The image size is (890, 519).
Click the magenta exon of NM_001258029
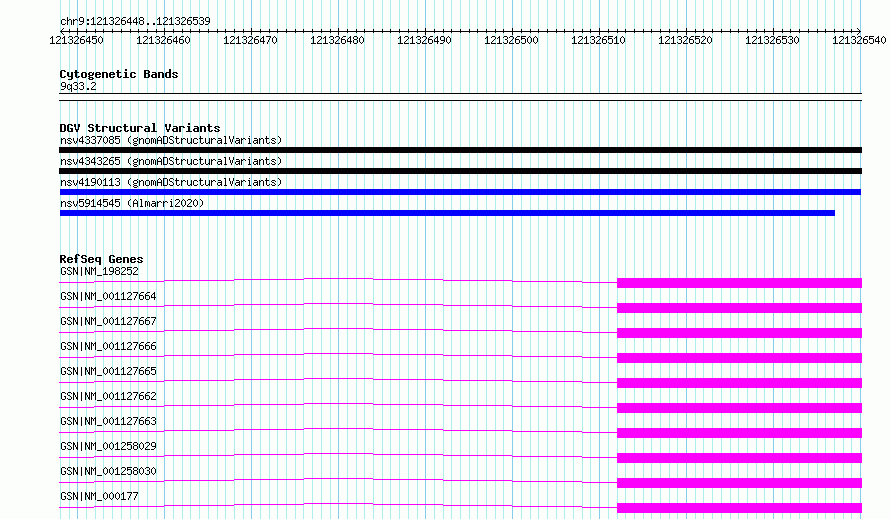coord(740,458)
